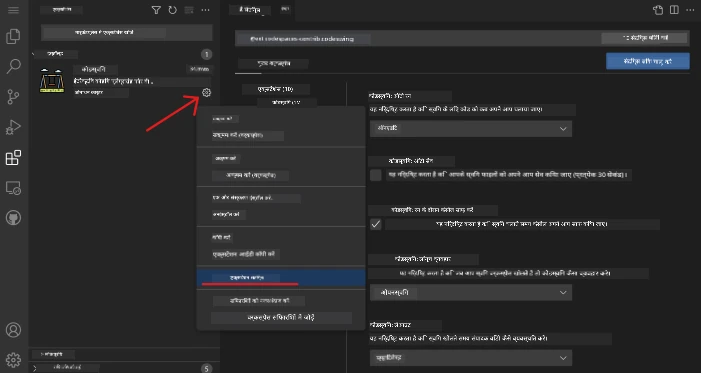This screenshot has height=373, width=701.
Task: Open Run and Debug view
Action: (13, 127)
